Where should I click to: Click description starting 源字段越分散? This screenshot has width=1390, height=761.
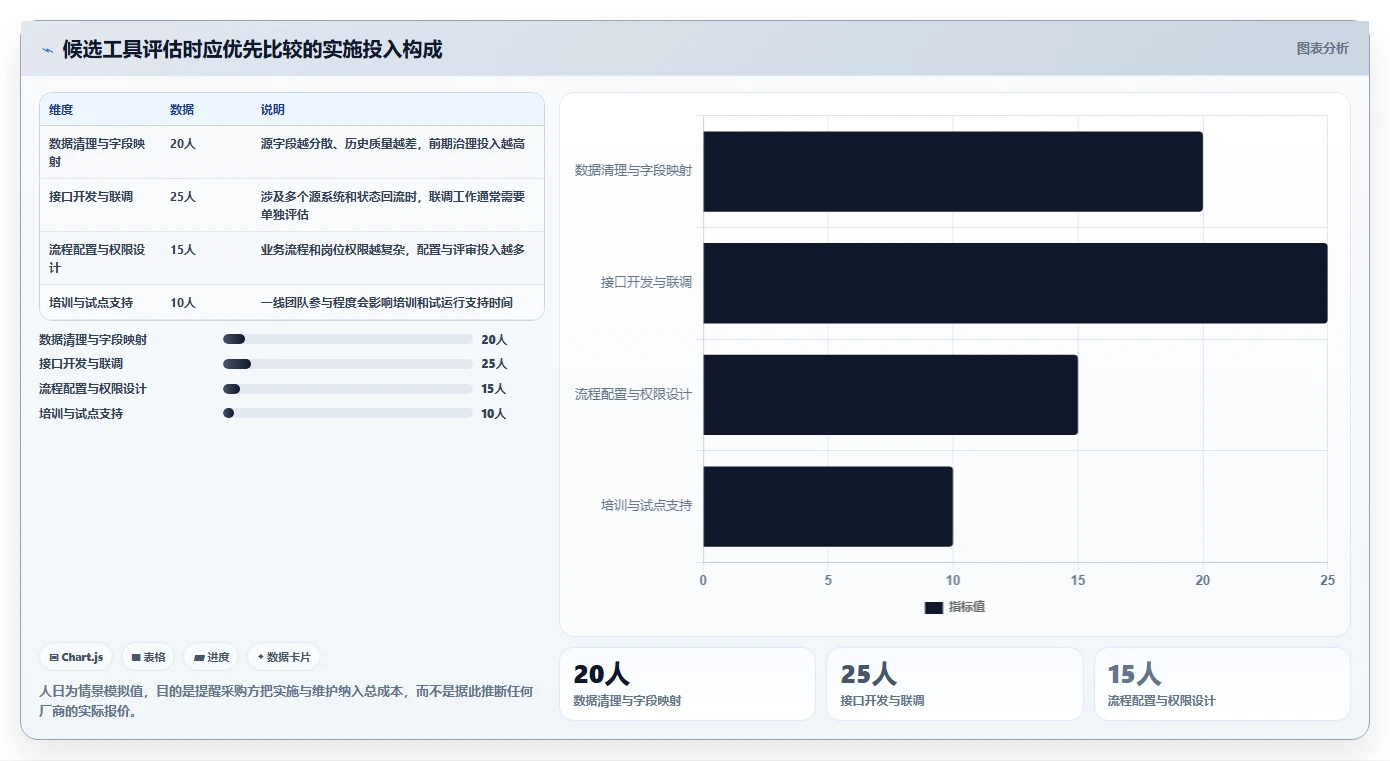[393, 144]
